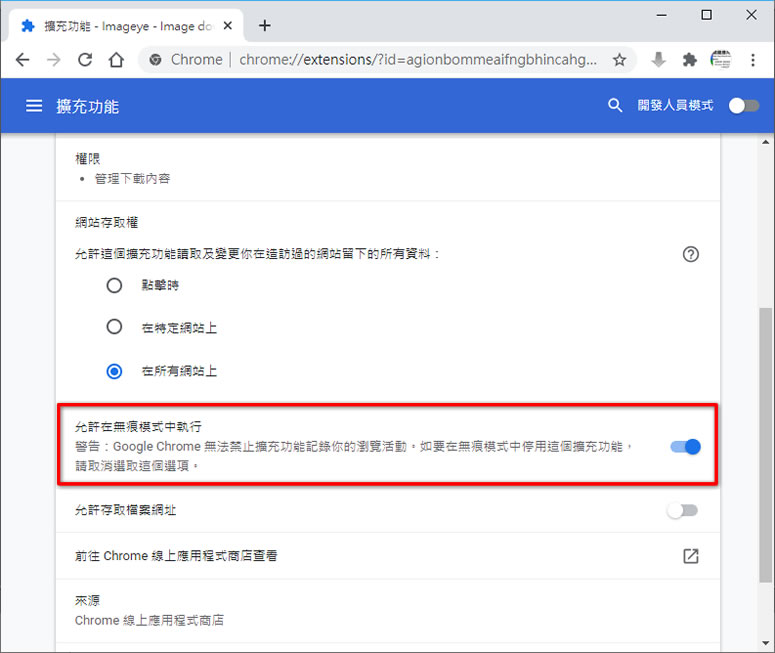Viewport: 775px width, 653px height.
Task: Click the page vertical scrollbar thumb
Action: (x=766, y=445)
